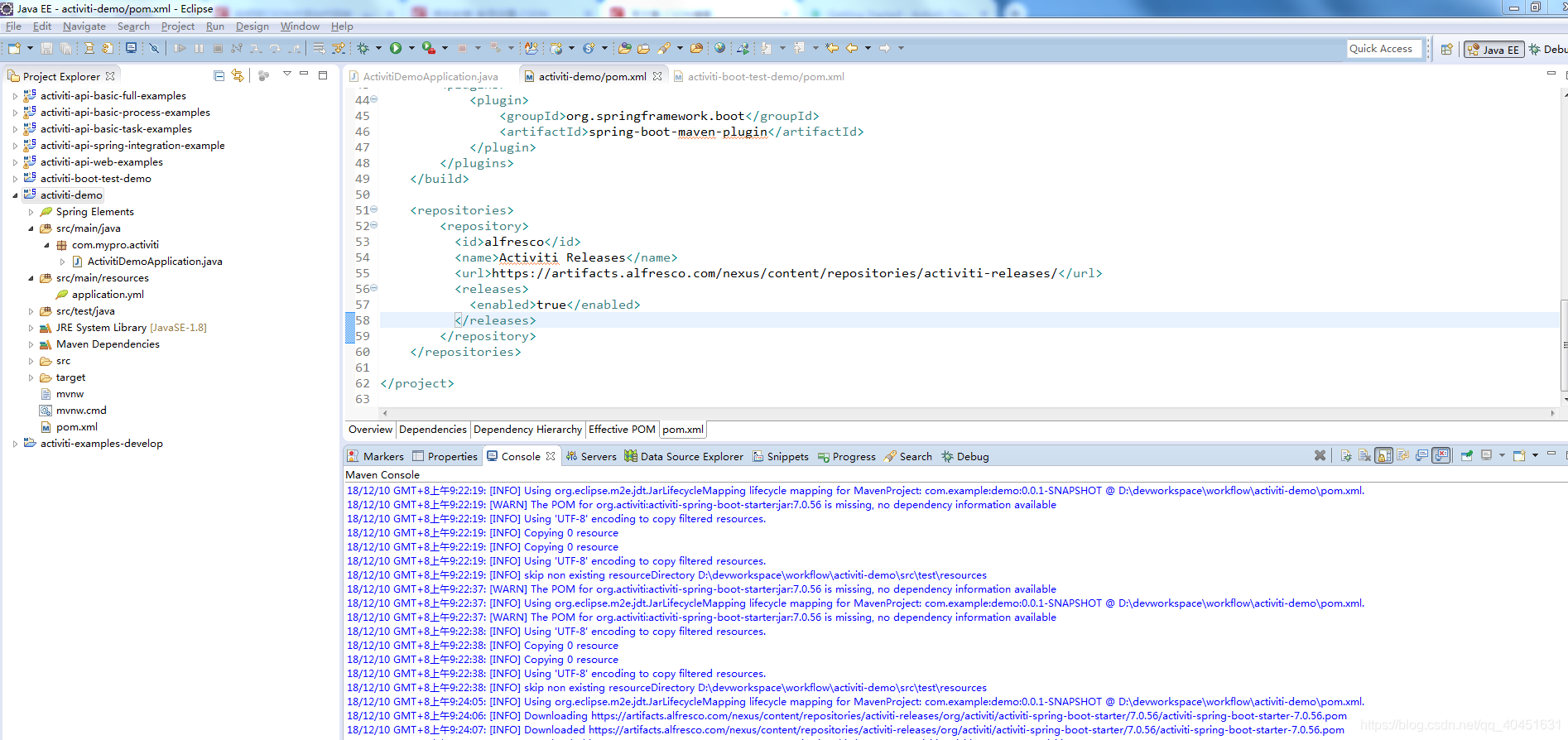
Task: Expand the activiti-boot-test-demo project
Action: [x=15, y=179]
